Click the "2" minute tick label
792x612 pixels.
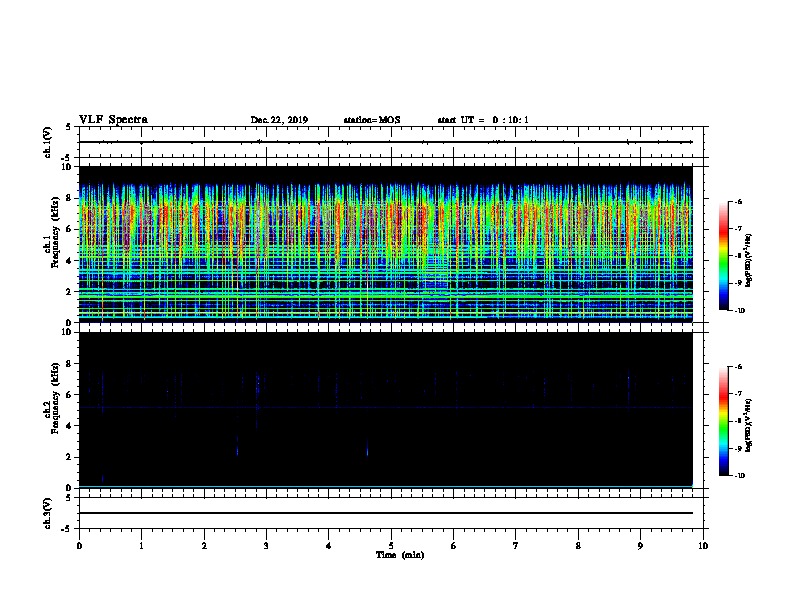204,546
